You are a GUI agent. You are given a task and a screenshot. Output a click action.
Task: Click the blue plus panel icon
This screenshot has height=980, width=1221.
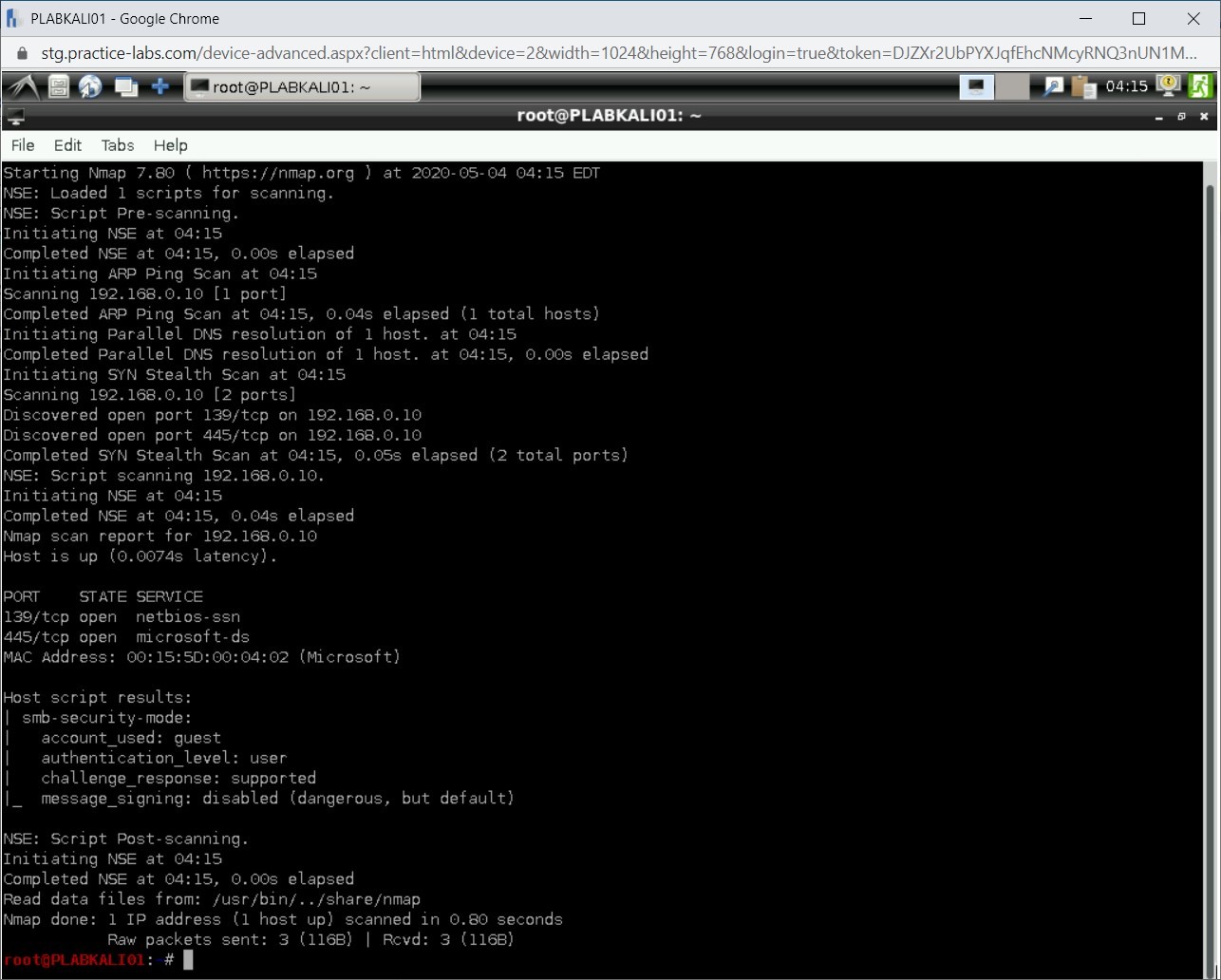click(160, 87)
